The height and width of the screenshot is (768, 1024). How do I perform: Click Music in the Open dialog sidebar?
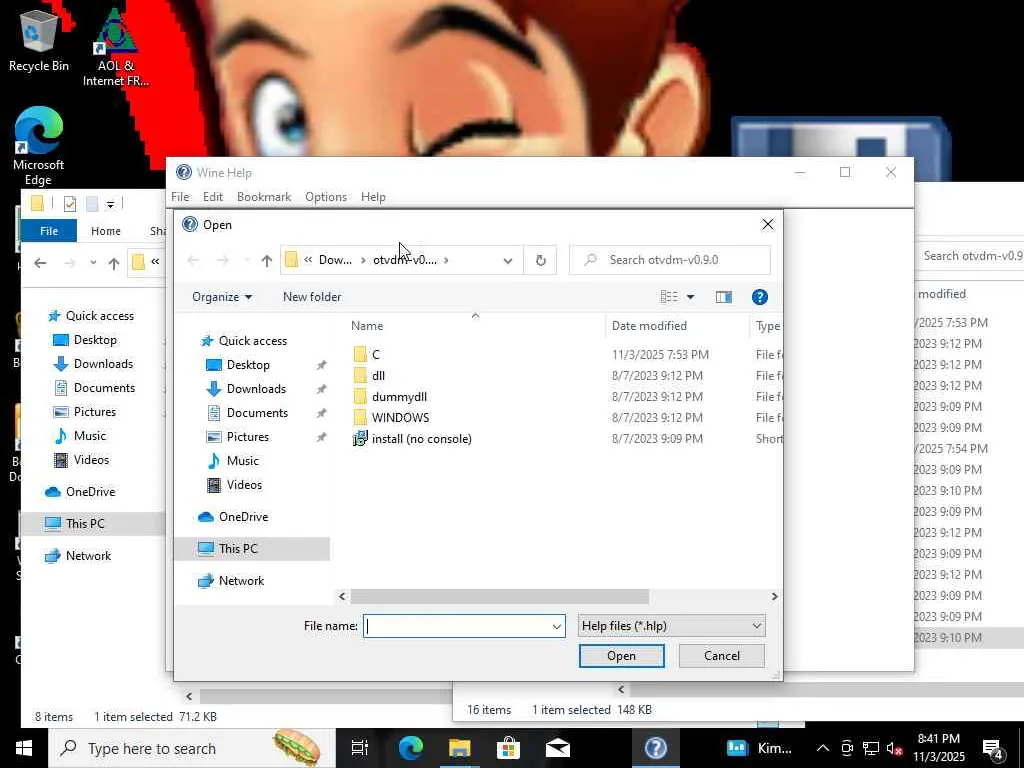click(x=242, y=461)
